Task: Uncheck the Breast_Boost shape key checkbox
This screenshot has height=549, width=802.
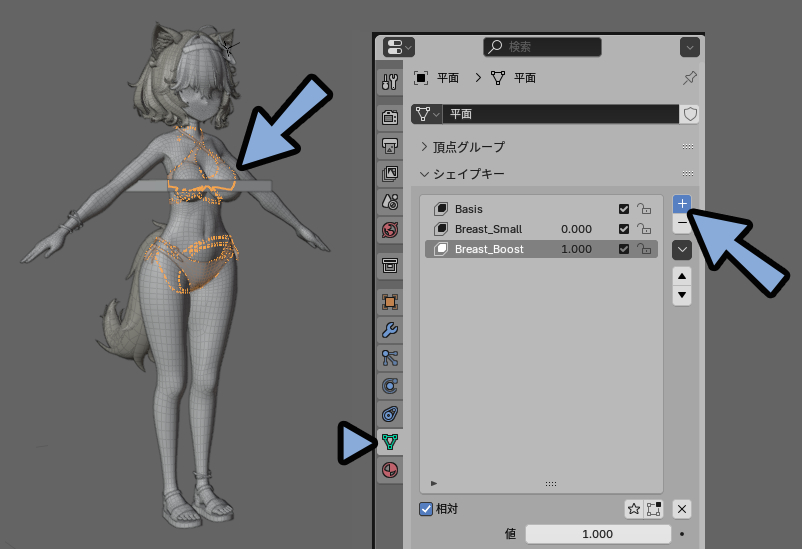Action: 623,249
